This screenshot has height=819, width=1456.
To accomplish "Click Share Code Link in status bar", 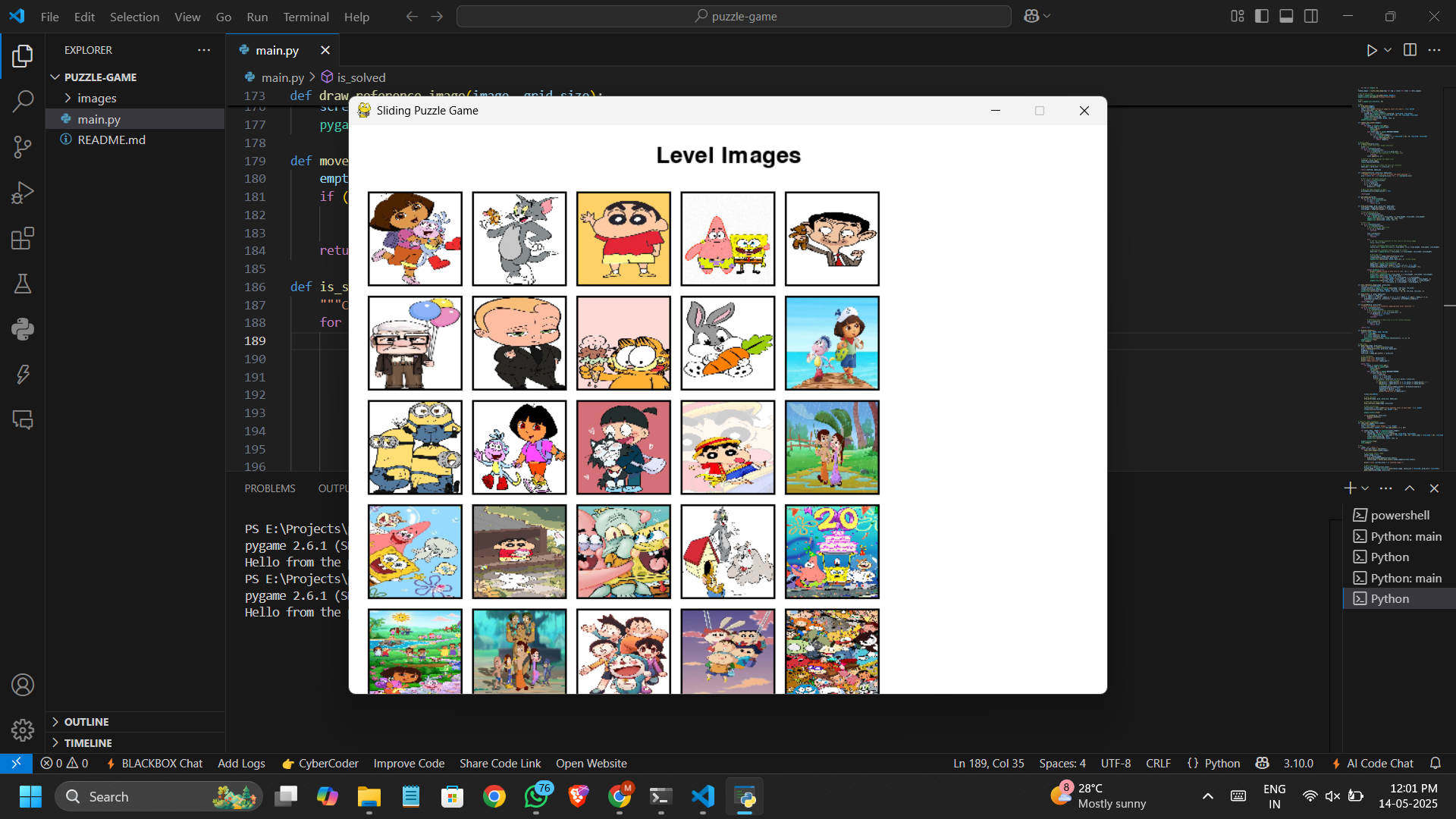I will pos(500,763).
